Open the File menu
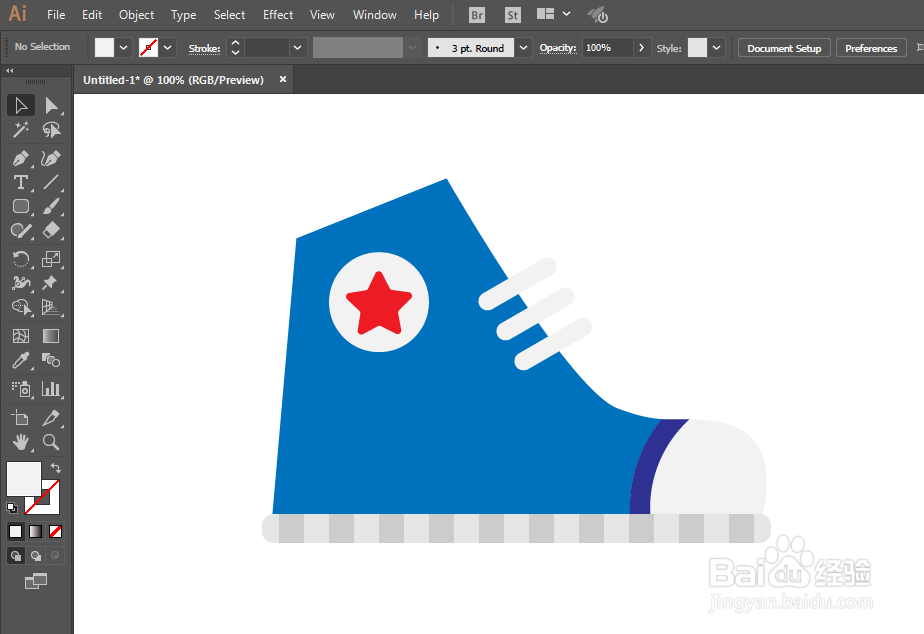This screenshot has width=924, height=634. coord(56,15)
